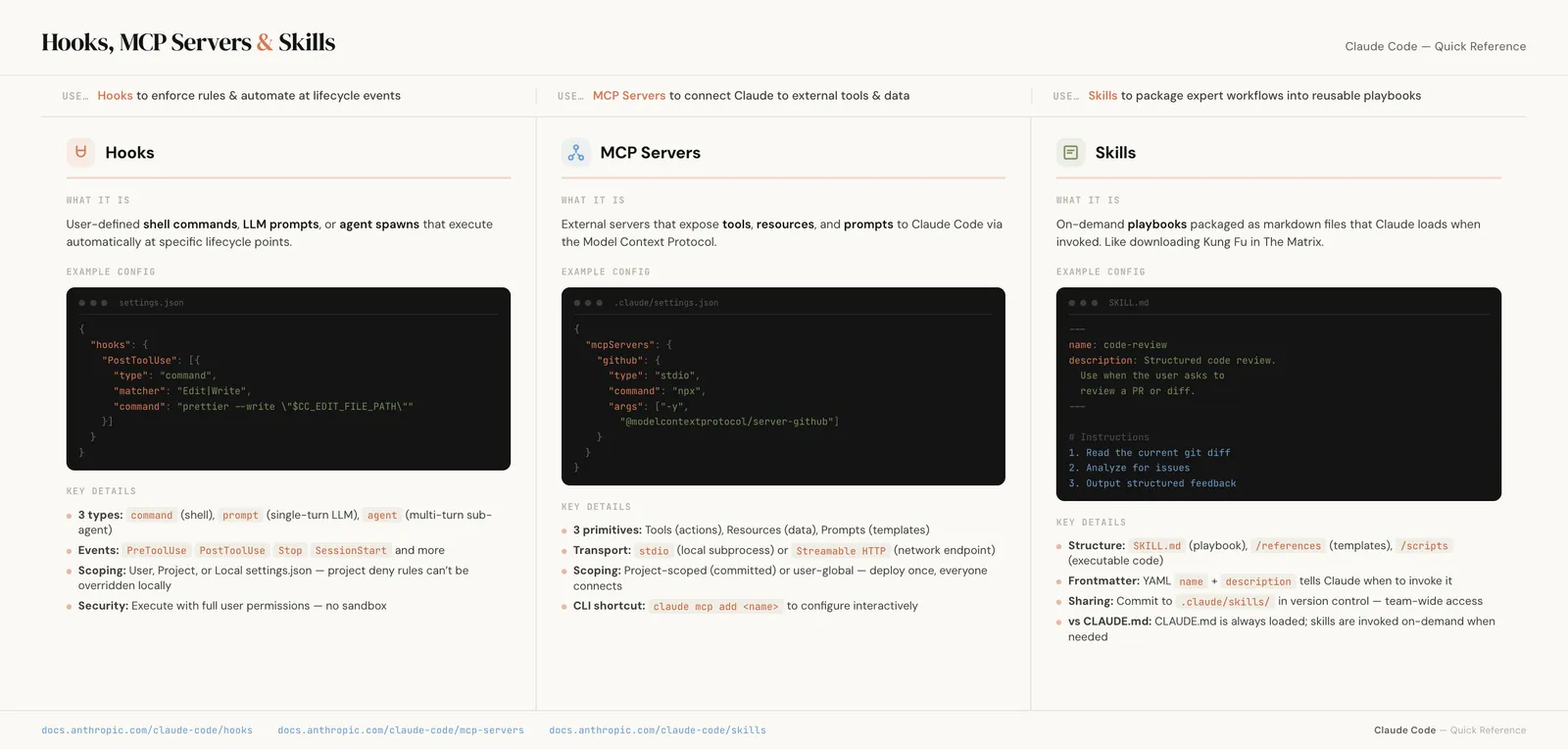Click the '"mcpServers": {' code line
This screenshot has height=749, width=1568.
[629, 345]
